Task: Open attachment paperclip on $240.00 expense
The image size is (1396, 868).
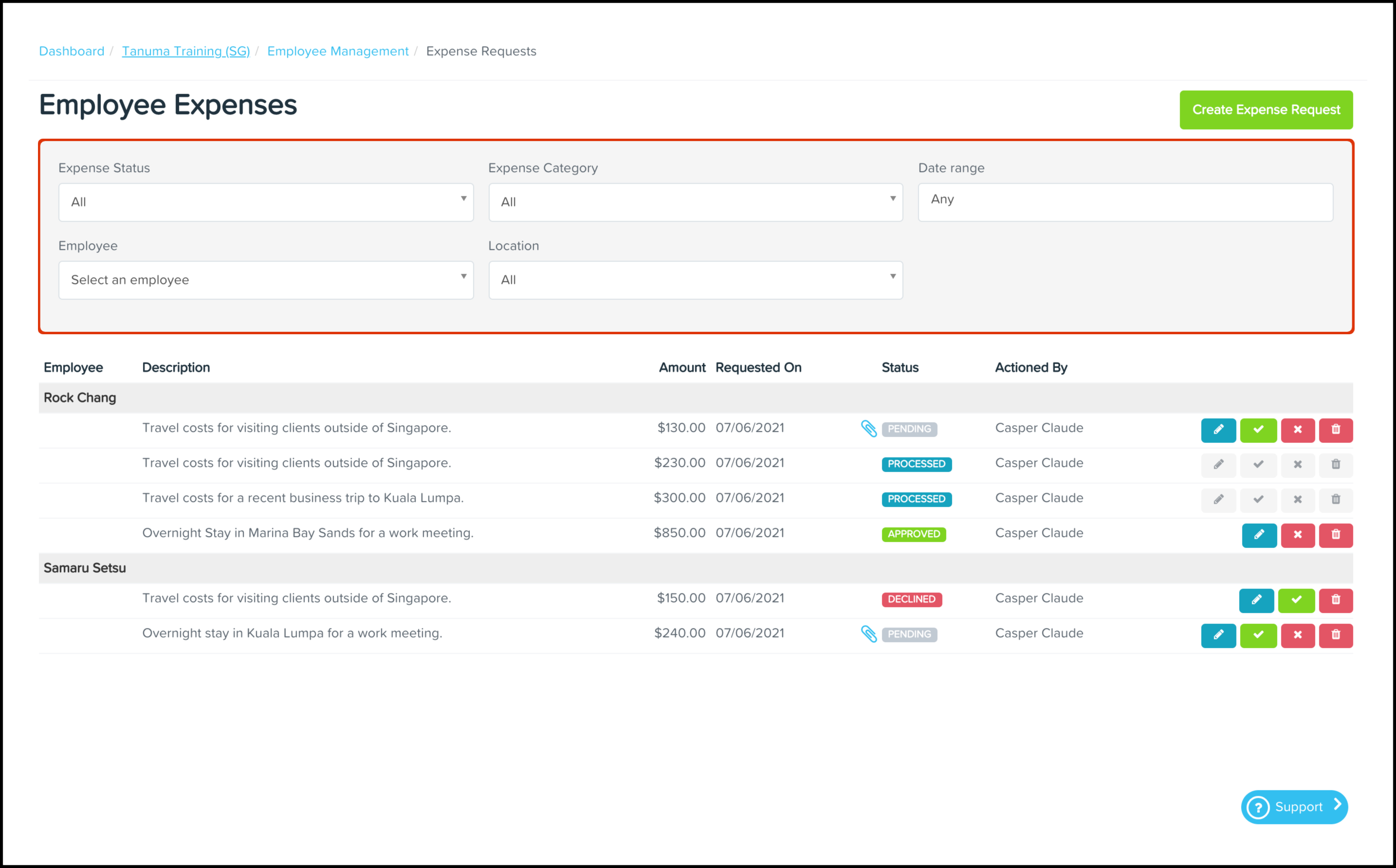Action: (x=868, y=634)
